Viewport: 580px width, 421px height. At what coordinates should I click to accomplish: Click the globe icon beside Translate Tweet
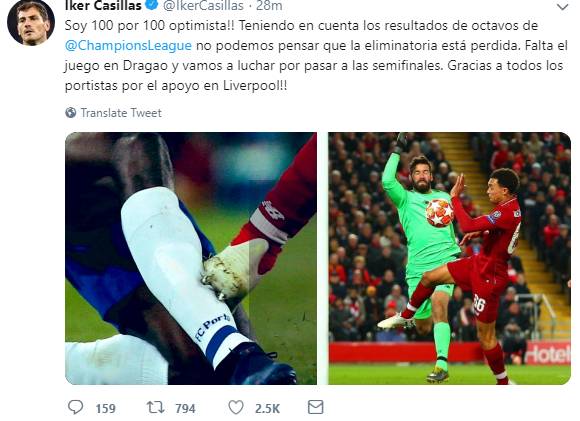click(71, 112)
